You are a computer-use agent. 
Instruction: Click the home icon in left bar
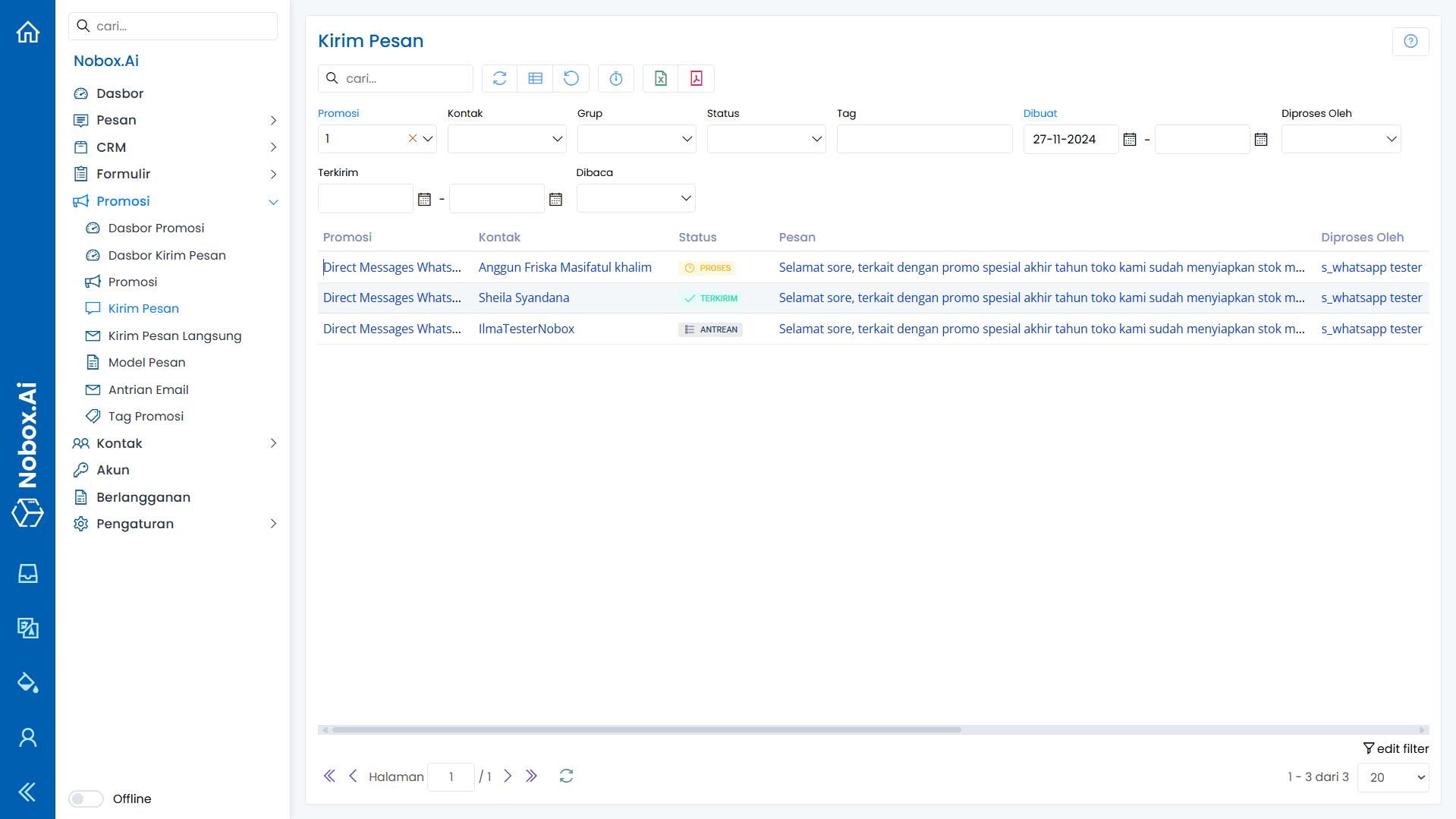click(27, 32)
